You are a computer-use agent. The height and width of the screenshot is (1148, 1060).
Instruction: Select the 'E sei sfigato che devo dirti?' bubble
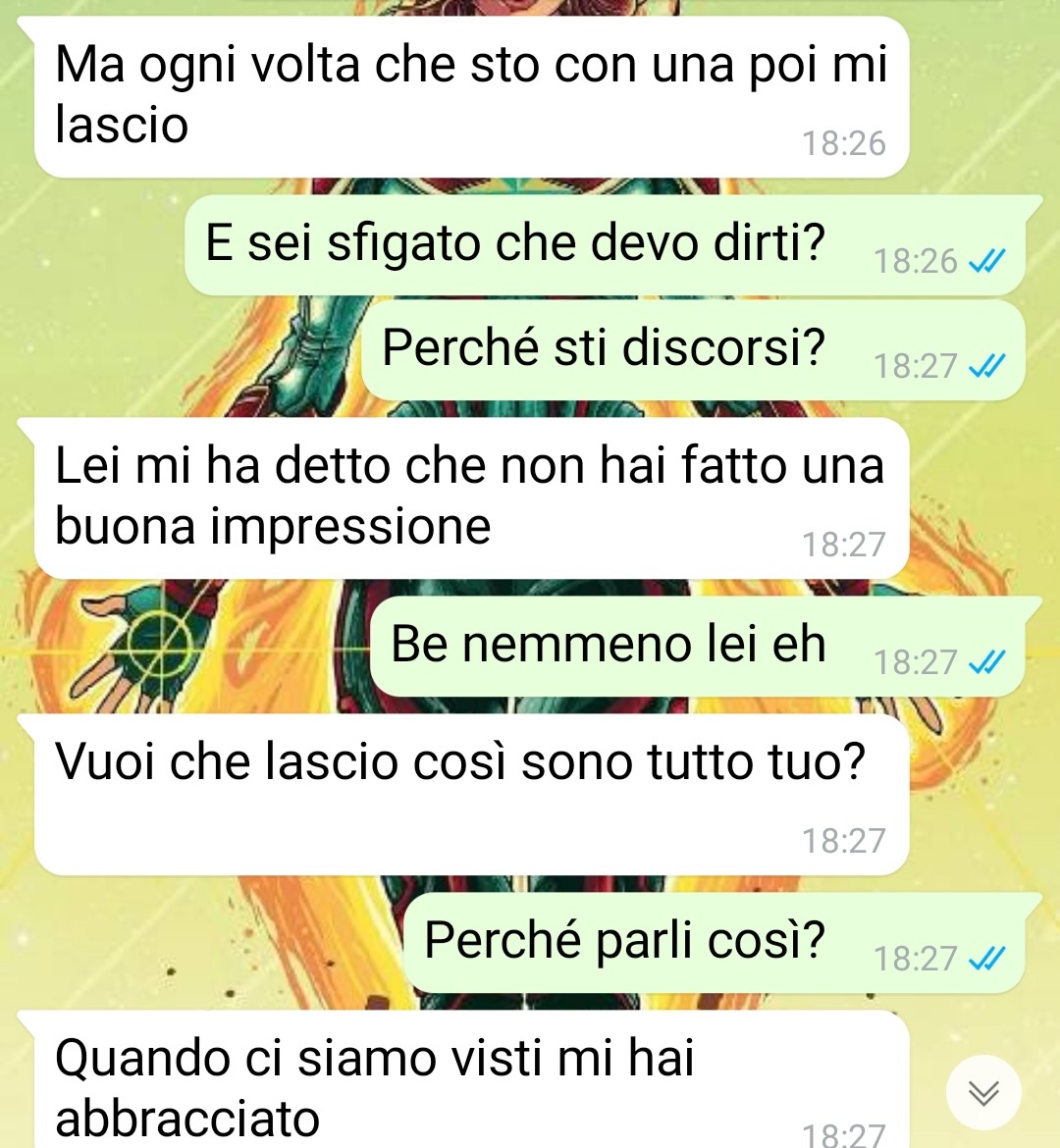coord(606,245)
